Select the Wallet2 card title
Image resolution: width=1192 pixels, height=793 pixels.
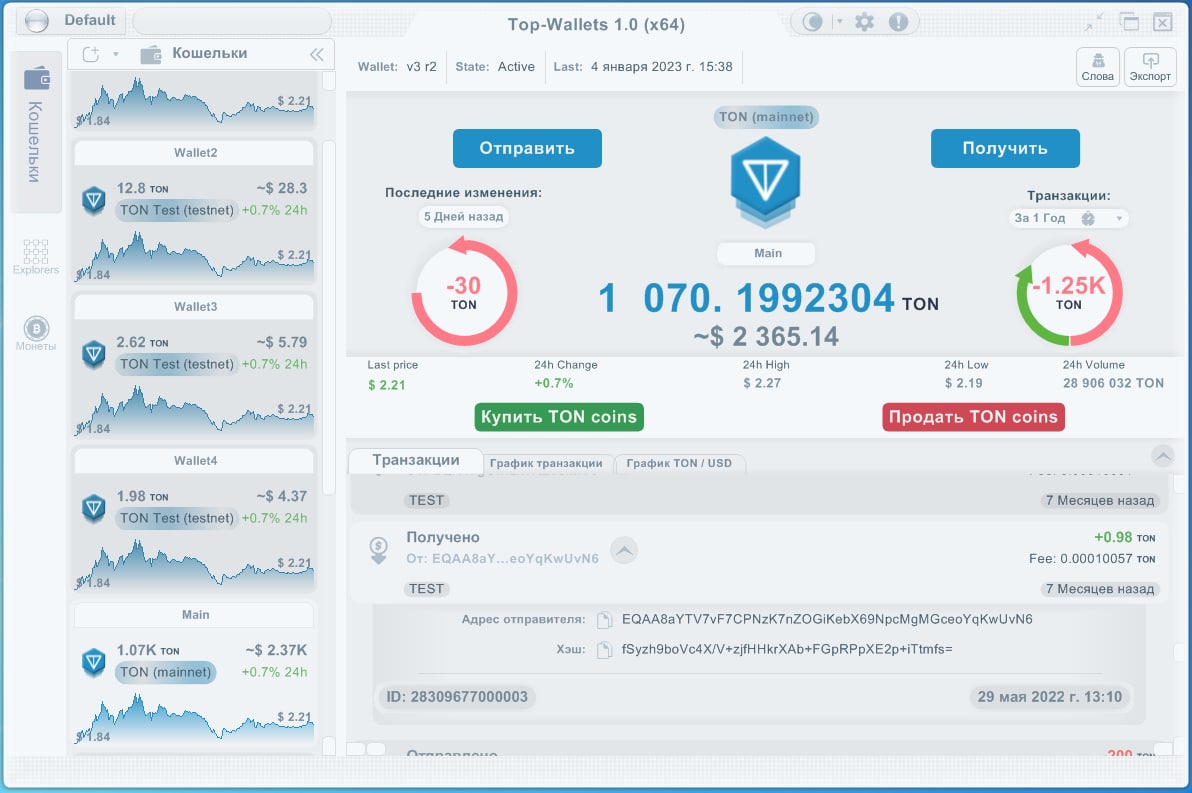195,153
